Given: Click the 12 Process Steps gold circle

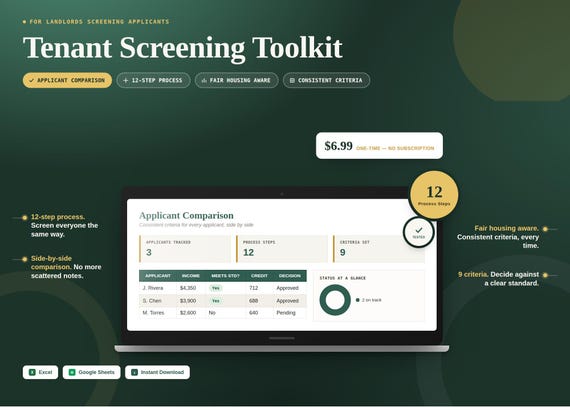Looking at the screenshot, I should coord(434,195).
